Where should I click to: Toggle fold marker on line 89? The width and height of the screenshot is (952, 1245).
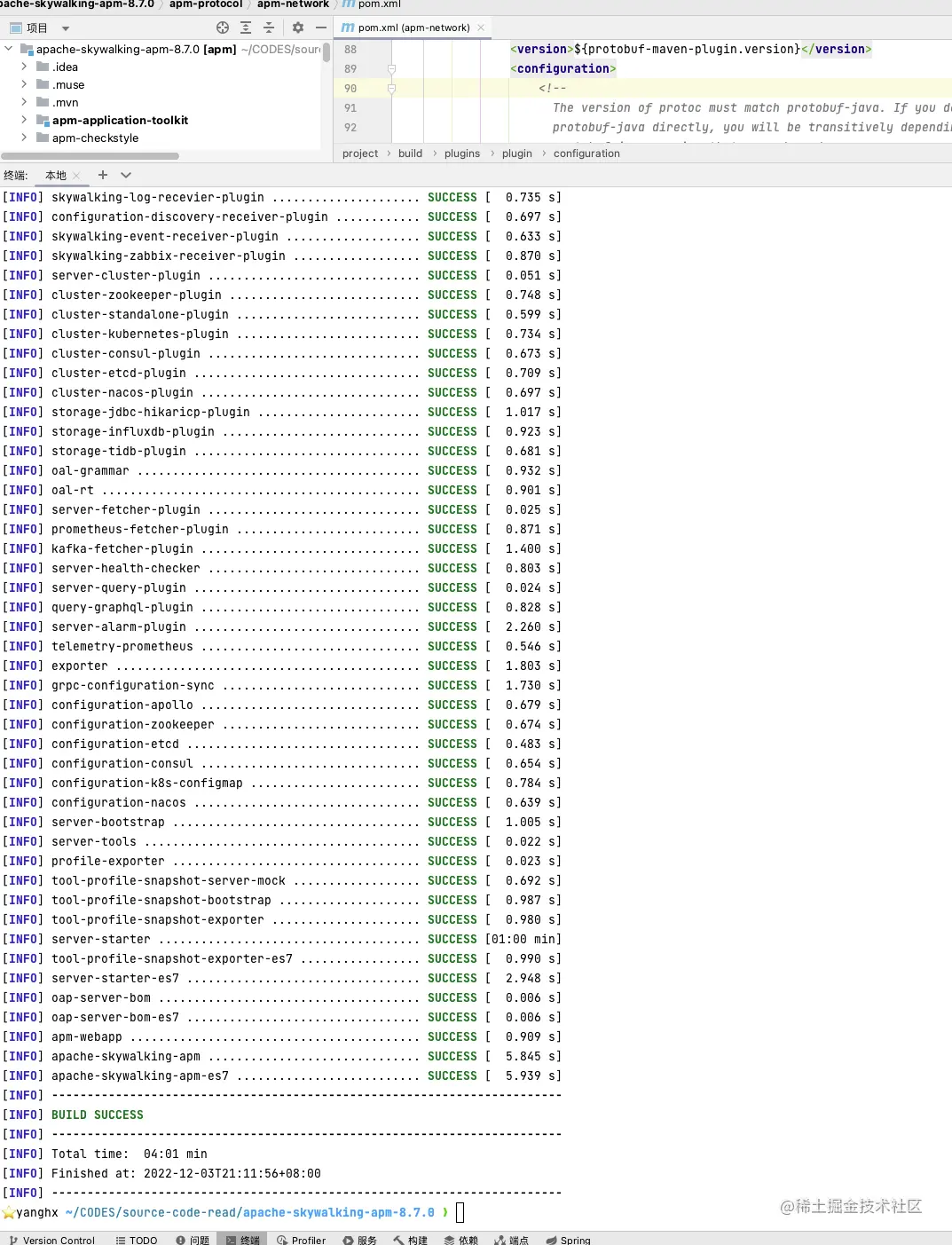pos(391,68)
